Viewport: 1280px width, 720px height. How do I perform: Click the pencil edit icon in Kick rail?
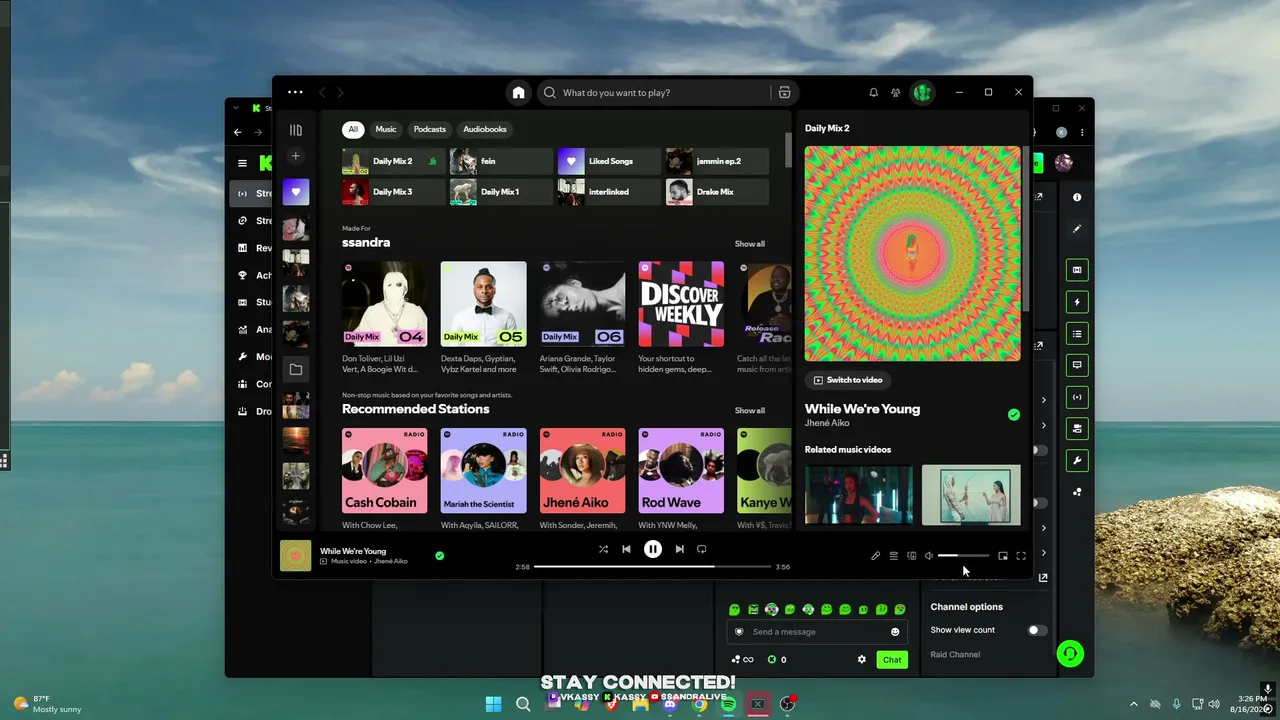coord(1077,229)
